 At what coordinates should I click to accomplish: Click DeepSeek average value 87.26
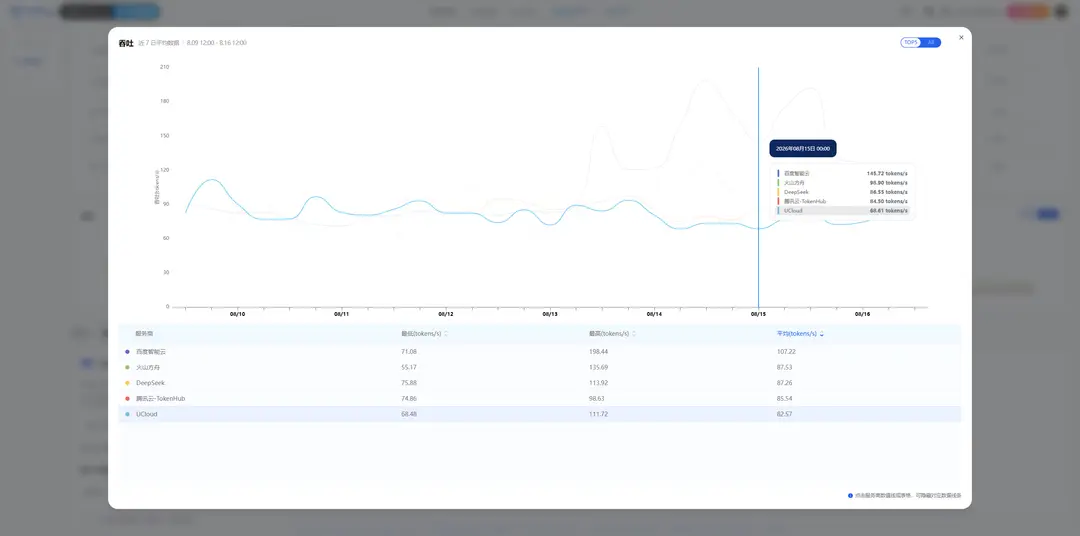click(785, 383)
